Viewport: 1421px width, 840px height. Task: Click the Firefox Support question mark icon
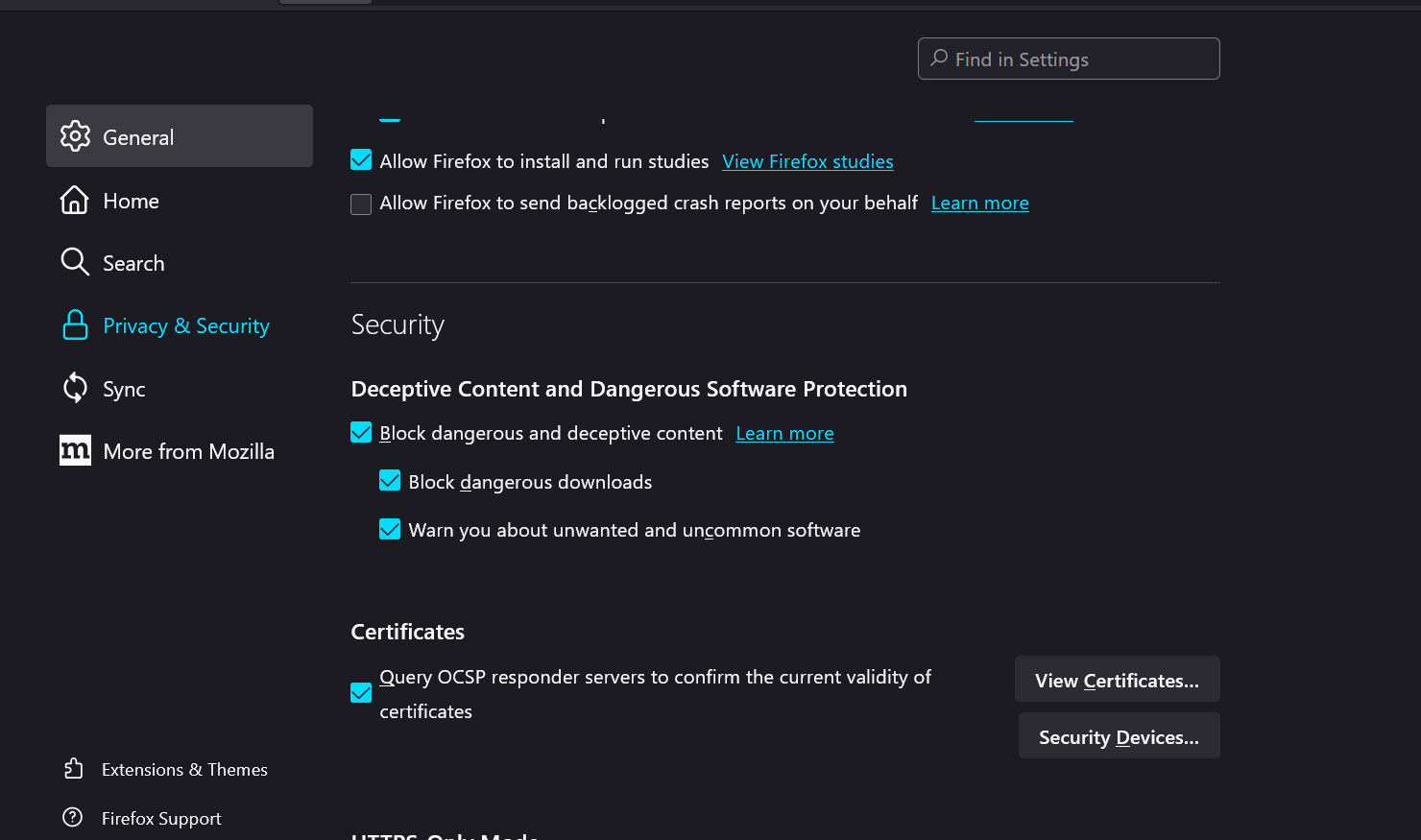[73, 817]
